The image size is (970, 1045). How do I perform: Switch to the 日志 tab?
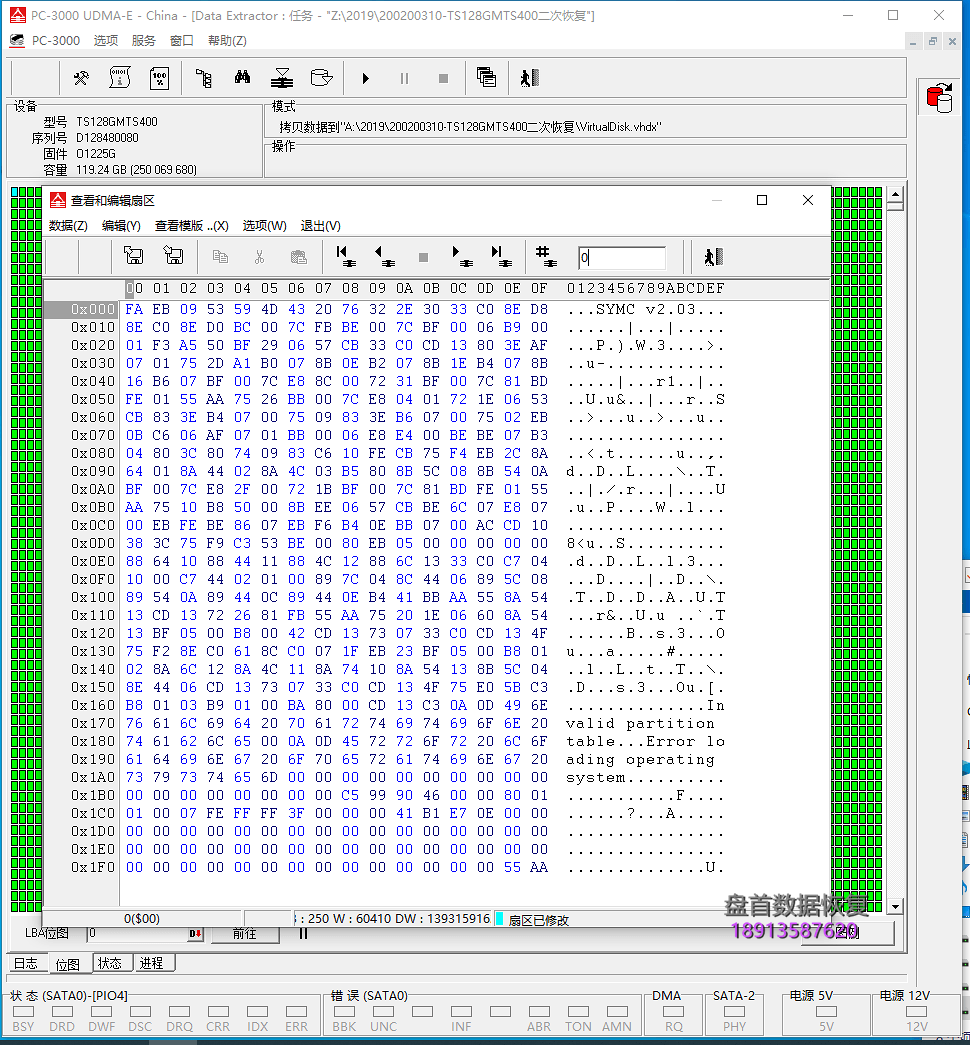coord(26,963)
